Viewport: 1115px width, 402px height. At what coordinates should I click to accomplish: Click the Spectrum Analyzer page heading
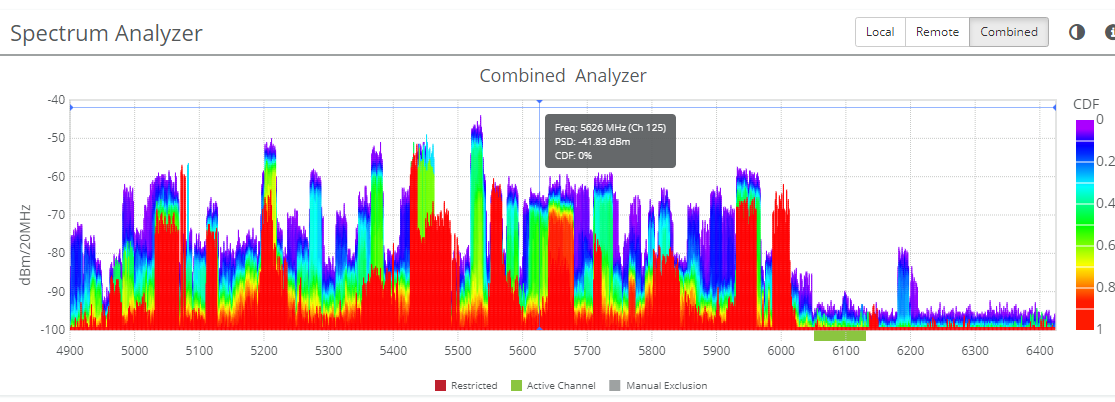tap(107, 33)
